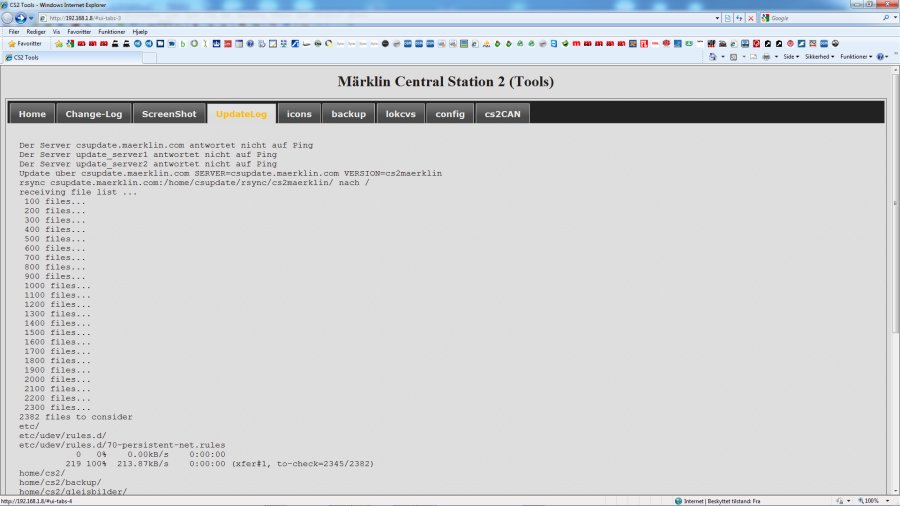Screen dimensions: 900x506
Task: Open the Funktioner dropdown in command bar
Action: coord(856,57)
